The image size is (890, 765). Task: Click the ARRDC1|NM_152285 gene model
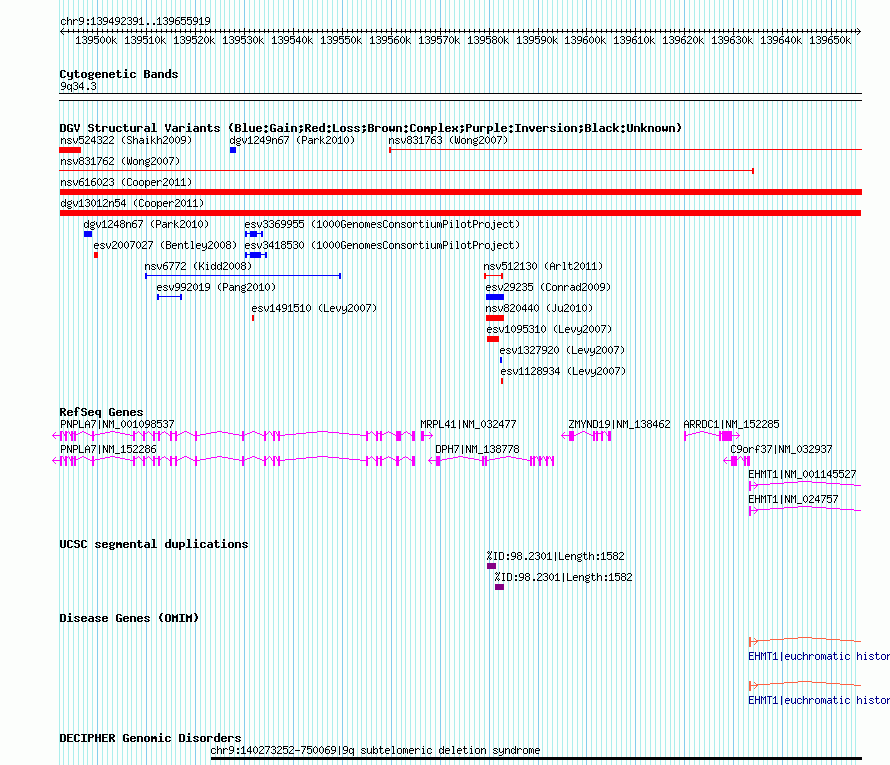pos(712,436)
